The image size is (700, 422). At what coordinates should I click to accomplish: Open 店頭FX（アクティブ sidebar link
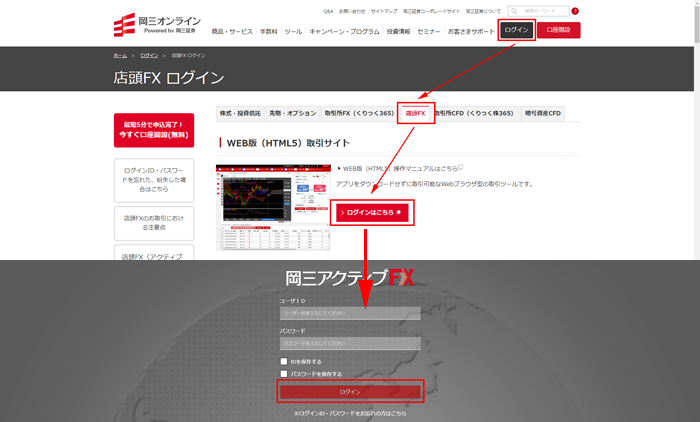tap(154, 253)
